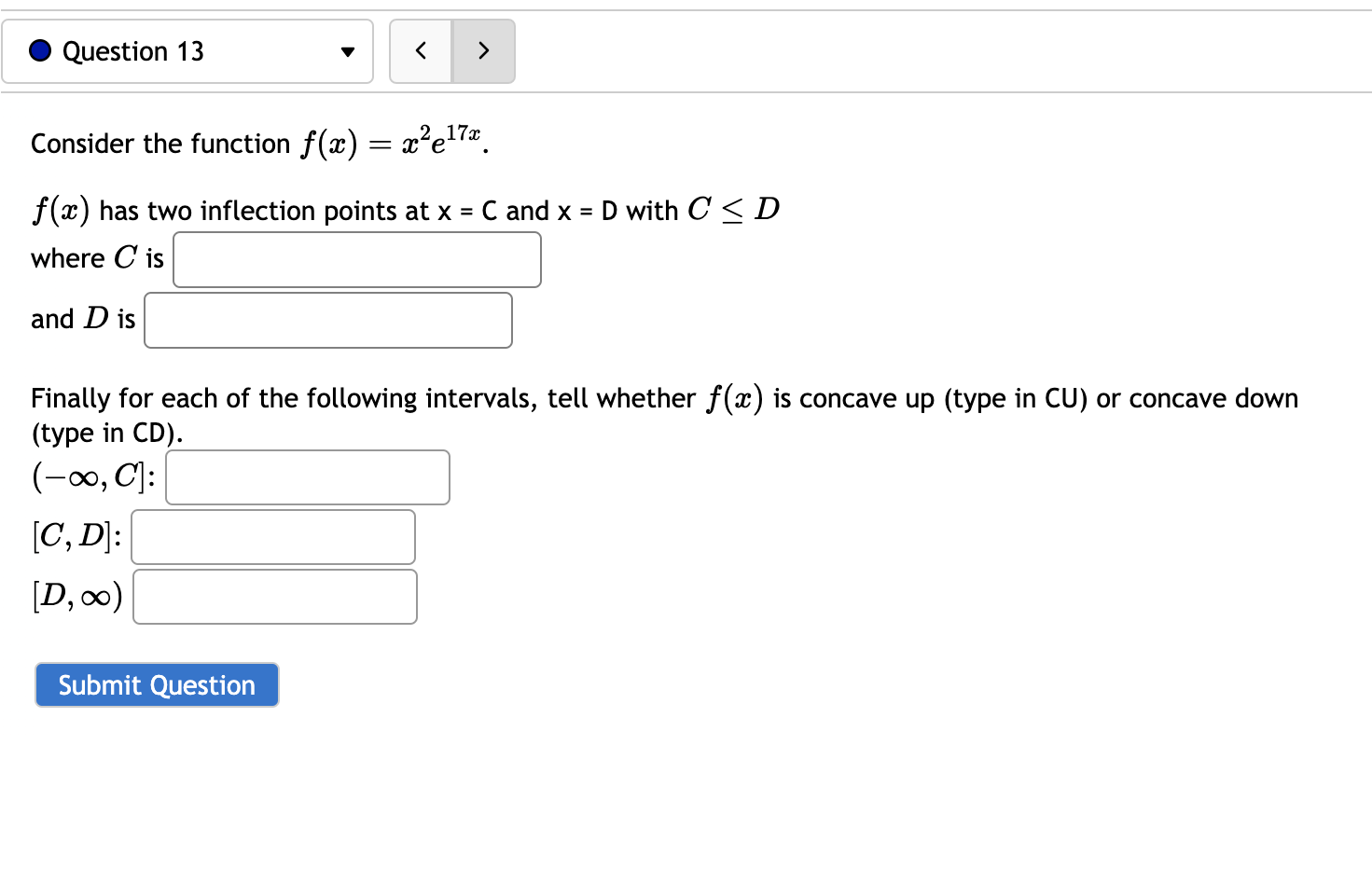
Task: Expand the question navigation dropdown arrow
Action: [x=346, y=52]
